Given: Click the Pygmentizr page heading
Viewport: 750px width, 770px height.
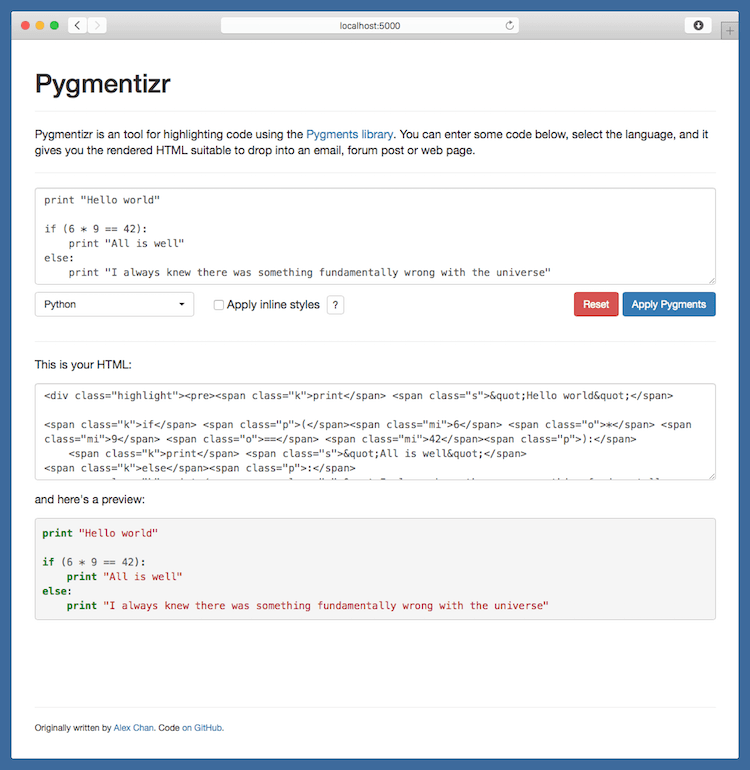Looking at the screenshot, I should (x=103, y=83).
